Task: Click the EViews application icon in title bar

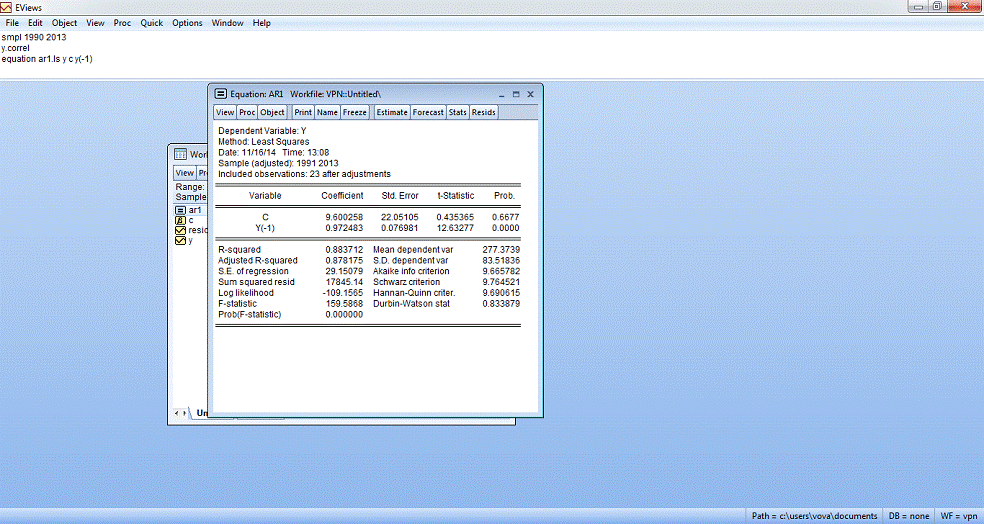Action: pos(8,7)
